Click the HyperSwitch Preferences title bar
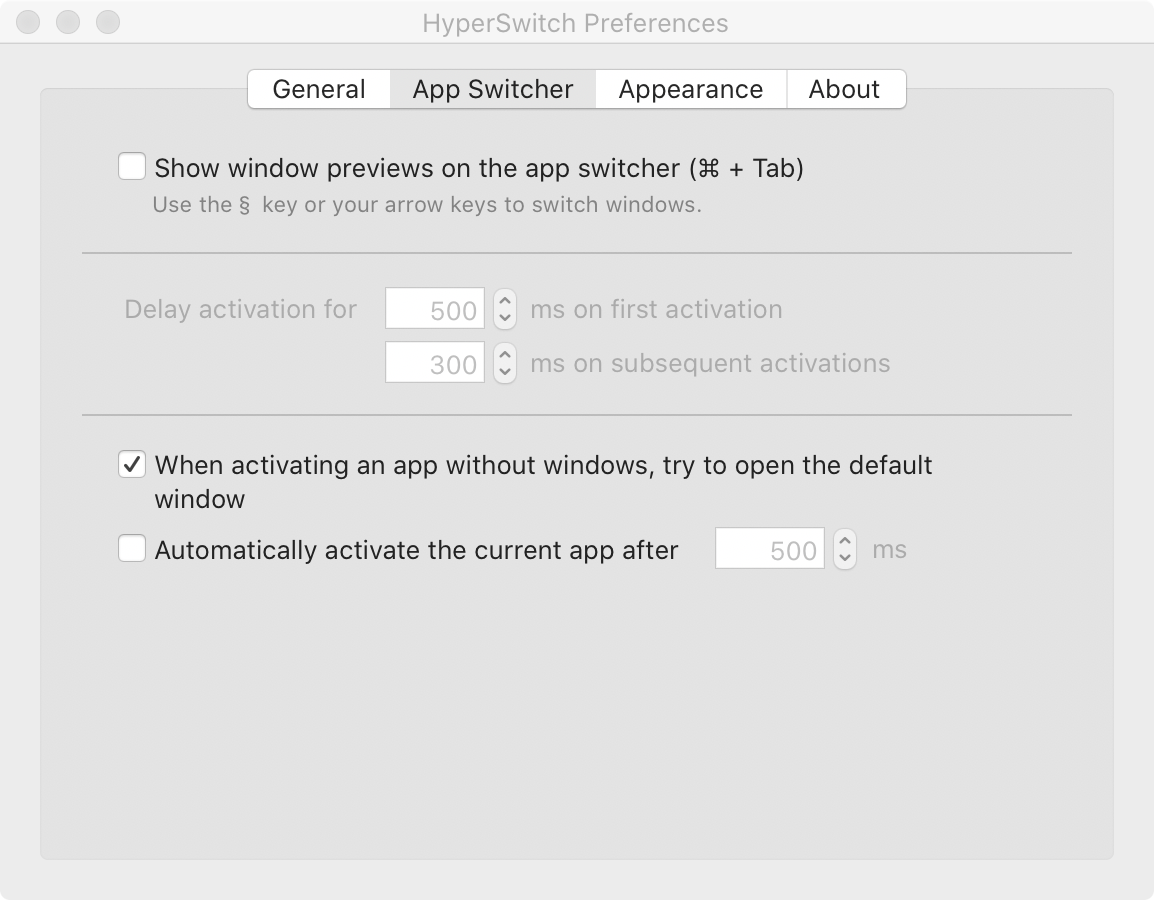 click(577, 22)
